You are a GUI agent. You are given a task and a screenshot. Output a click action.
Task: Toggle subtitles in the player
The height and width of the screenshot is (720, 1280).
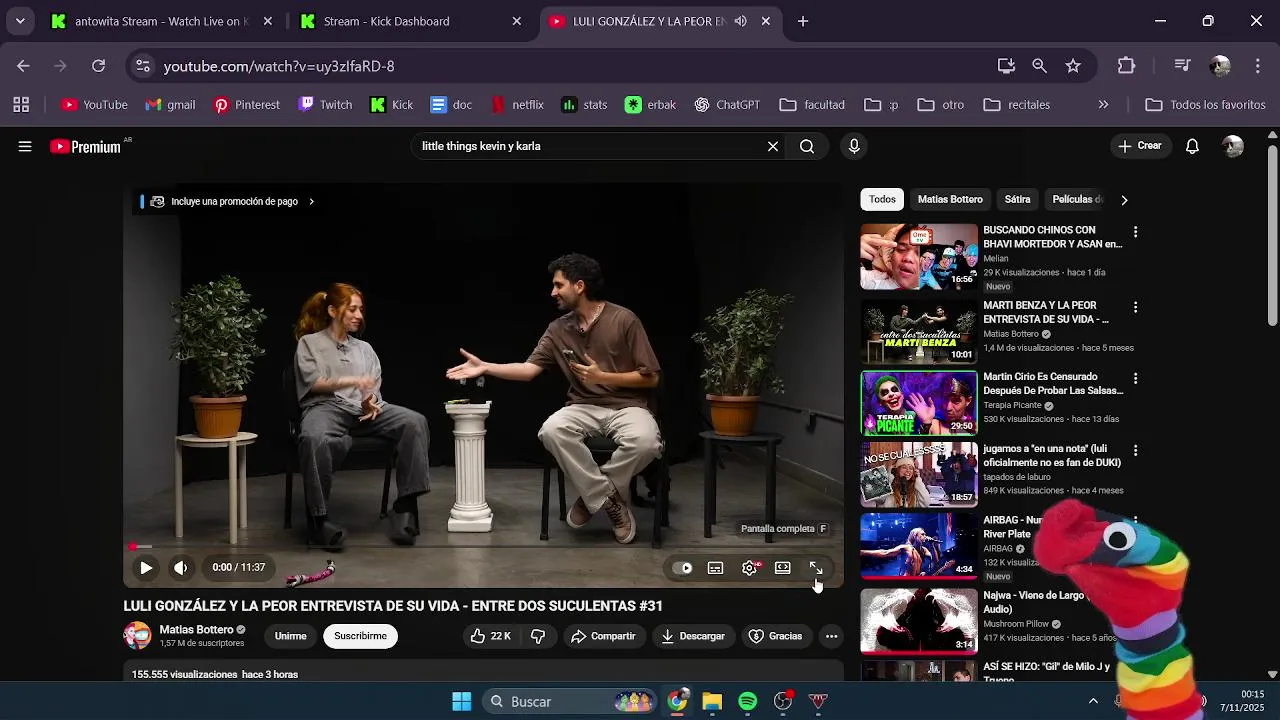[x=716, y=568]
